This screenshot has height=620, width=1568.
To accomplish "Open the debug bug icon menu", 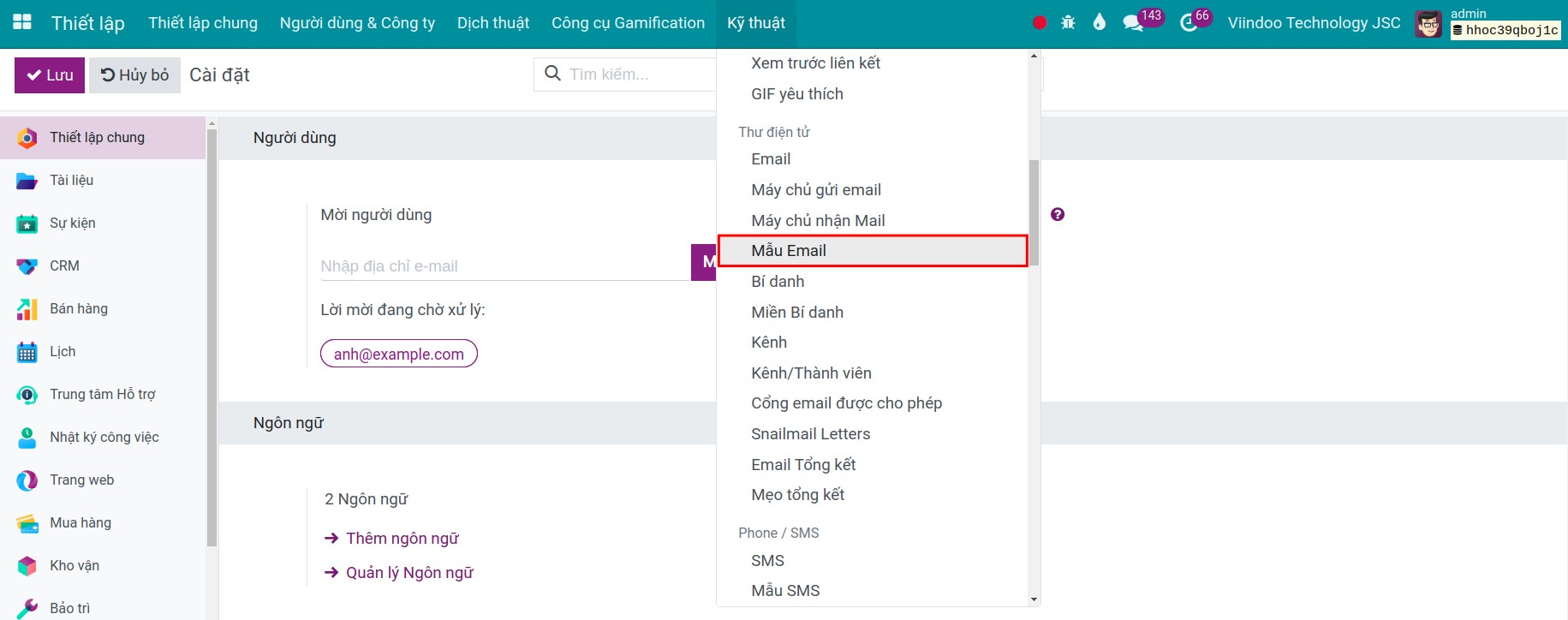I will click(1068, 23).
